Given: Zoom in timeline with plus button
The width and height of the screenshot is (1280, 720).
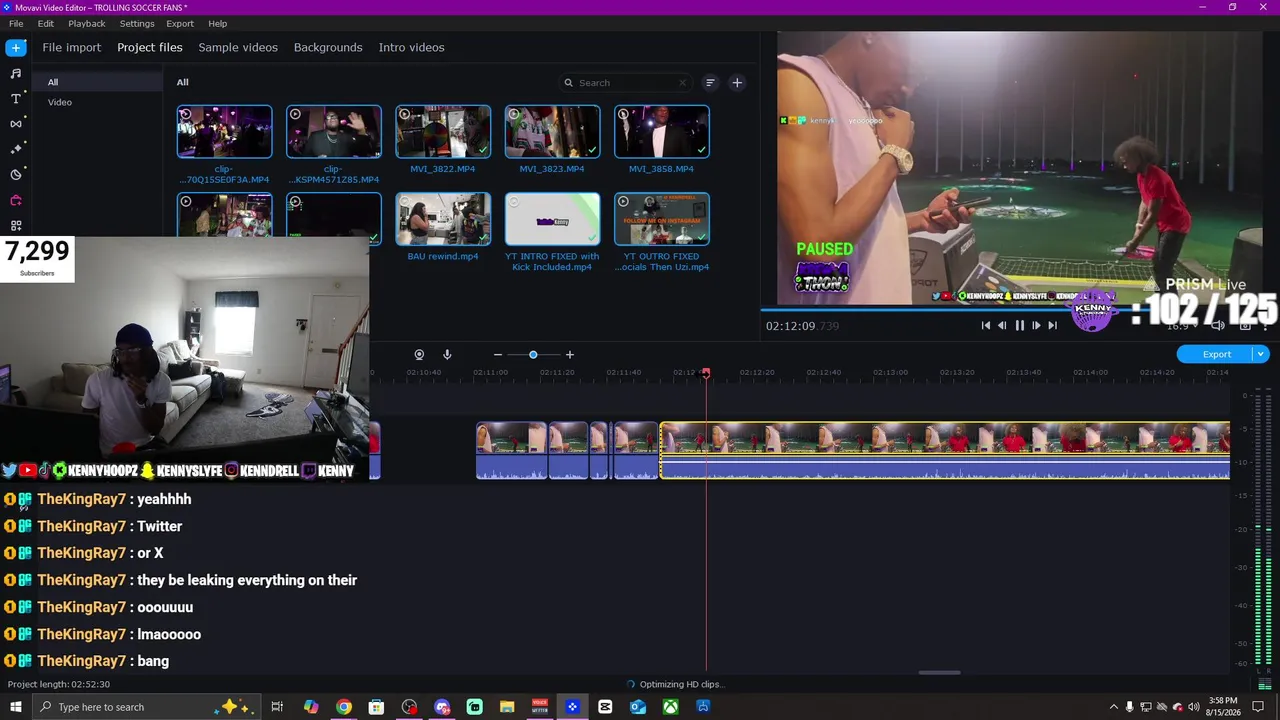Looking at the screenshot, I should tap(570, 355).
